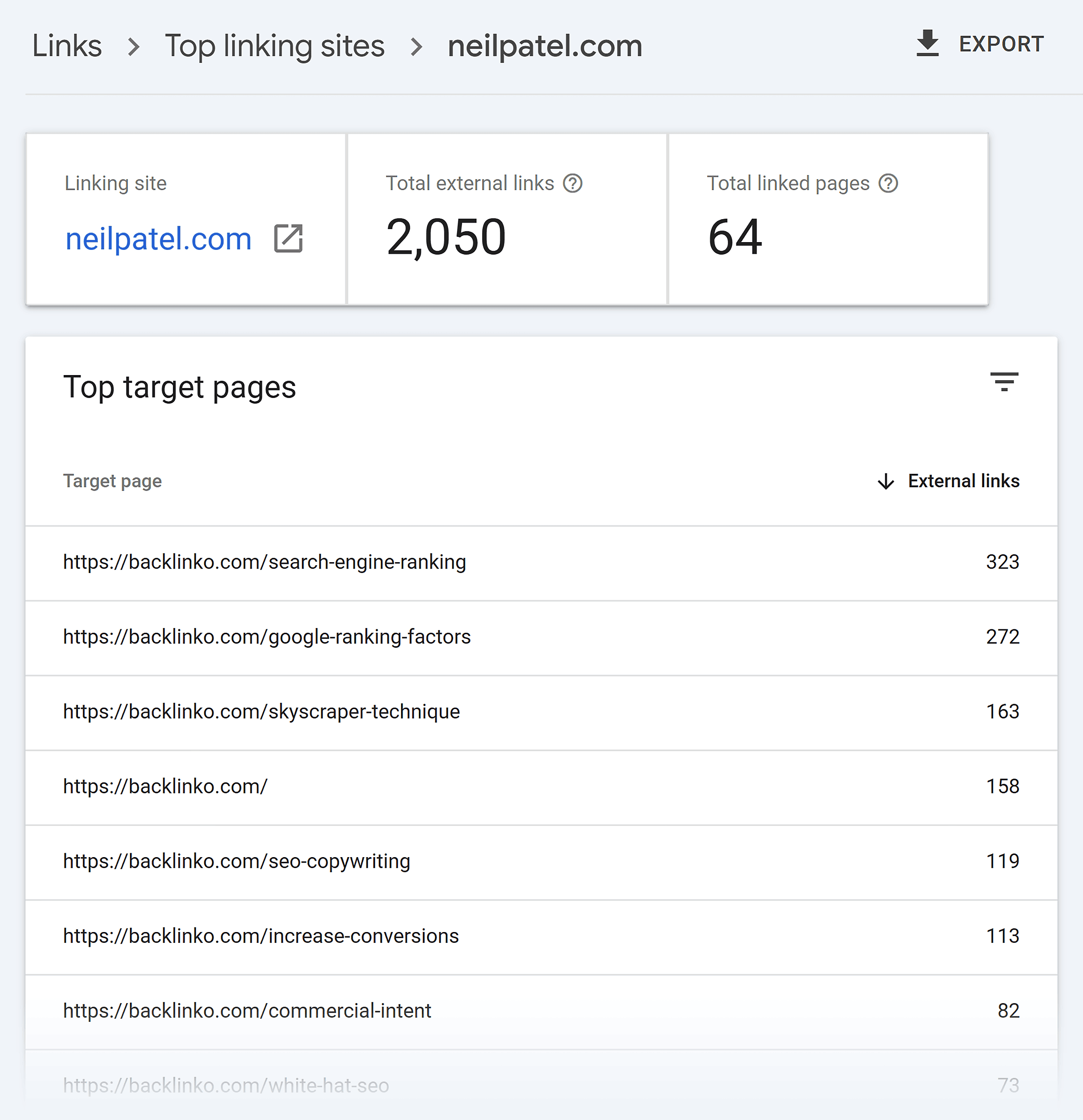Open the neilpatel.com linking site link

(158, 238)
